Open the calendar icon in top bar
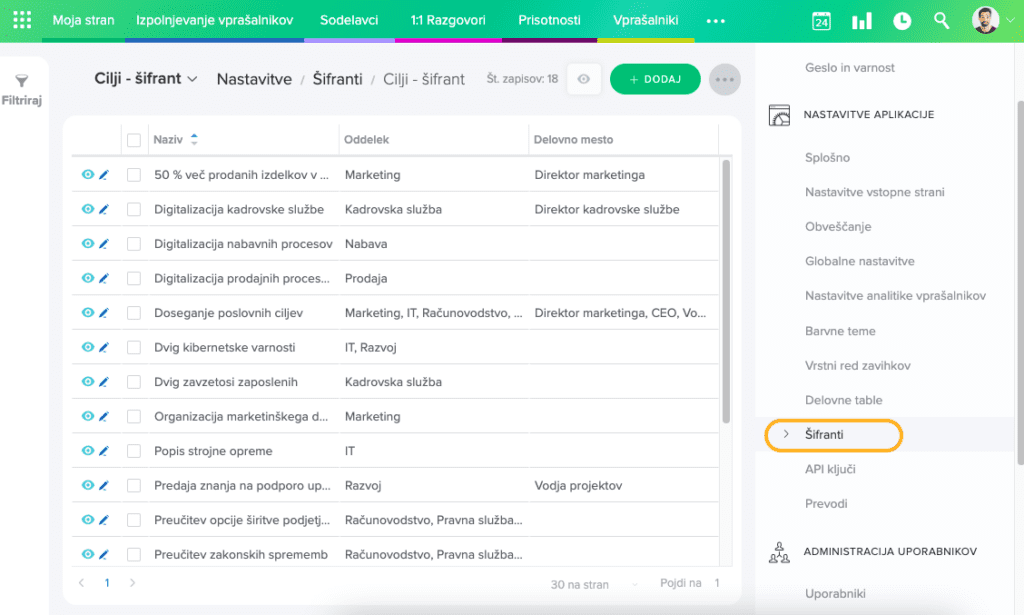 (821, 21)
